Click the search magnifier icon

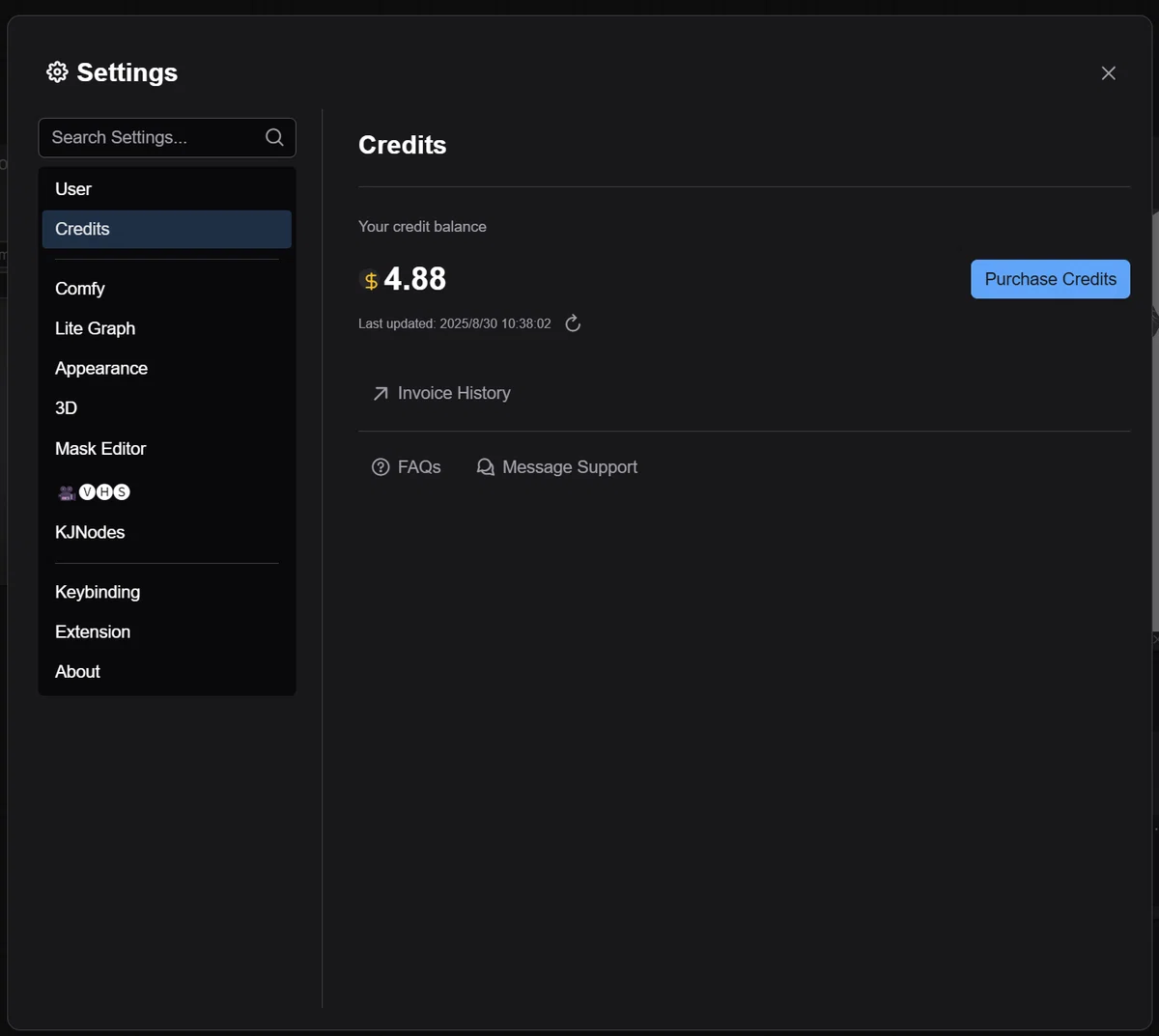(274, 137)
